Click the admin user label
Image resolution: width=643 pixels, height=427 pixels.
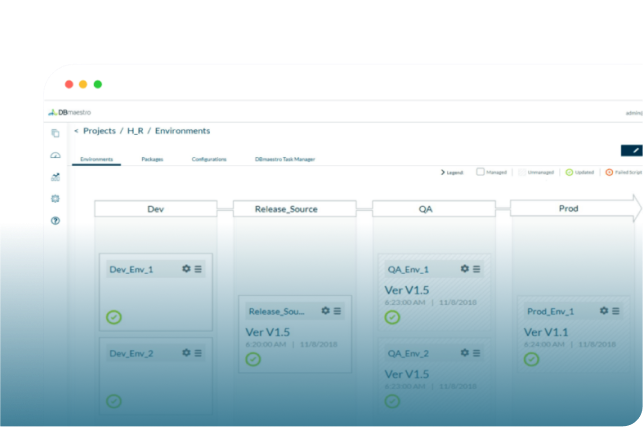click(634, 113)
